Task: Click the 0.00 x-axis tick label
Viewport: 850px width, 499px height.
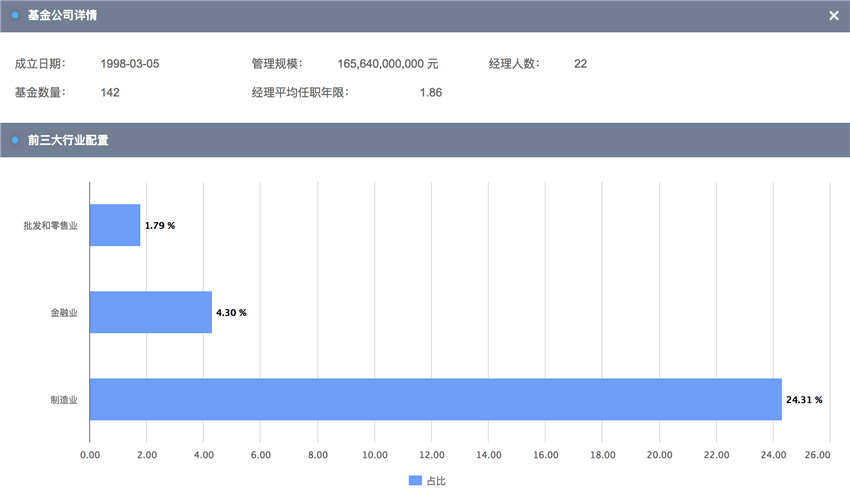Action: coord(90,455)
